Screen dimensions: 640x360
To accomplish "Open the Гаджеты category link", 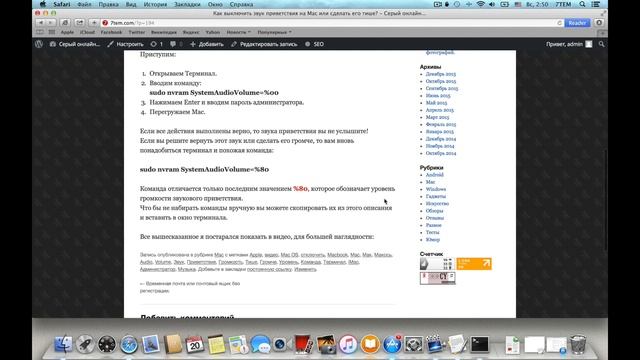I will [x=436, y=196].
